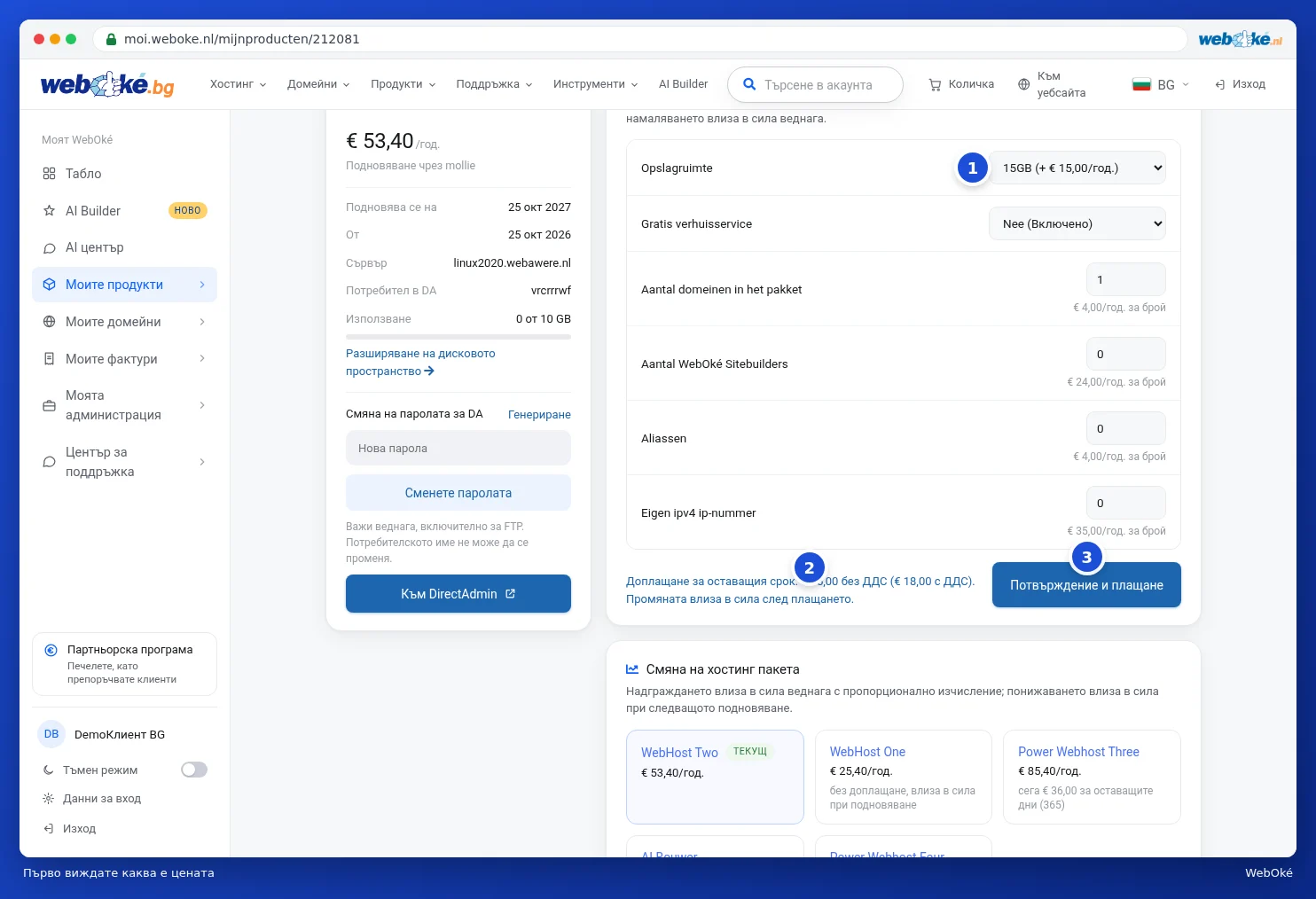Toggle the Тъмен режим switch

pyautogui.click(x=194, y=770)
